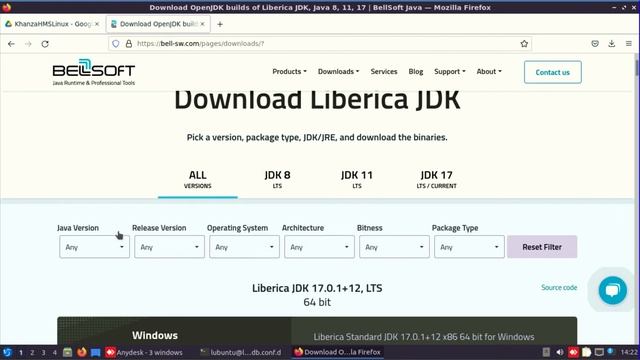Launch file manager from the taskbar
640x360 pixels.
click(68, 352)
